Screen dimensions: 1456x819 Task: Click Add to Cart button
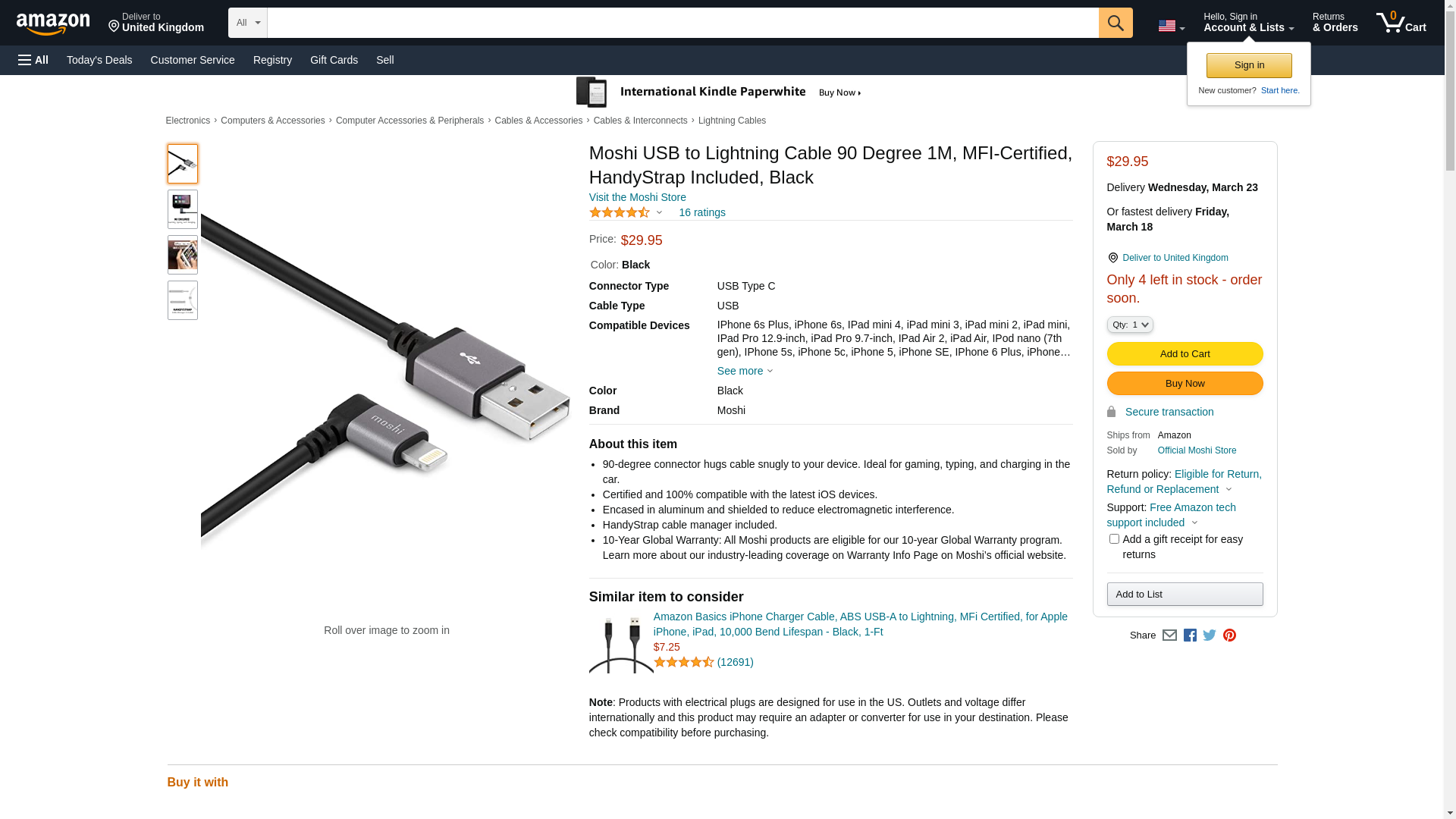(1184, 354)
